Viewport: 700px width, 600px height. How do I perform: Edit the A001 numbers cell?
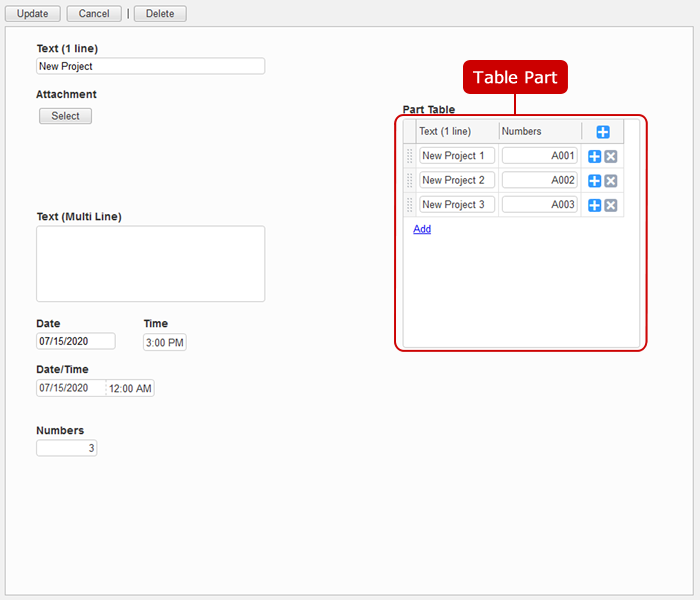540,156
